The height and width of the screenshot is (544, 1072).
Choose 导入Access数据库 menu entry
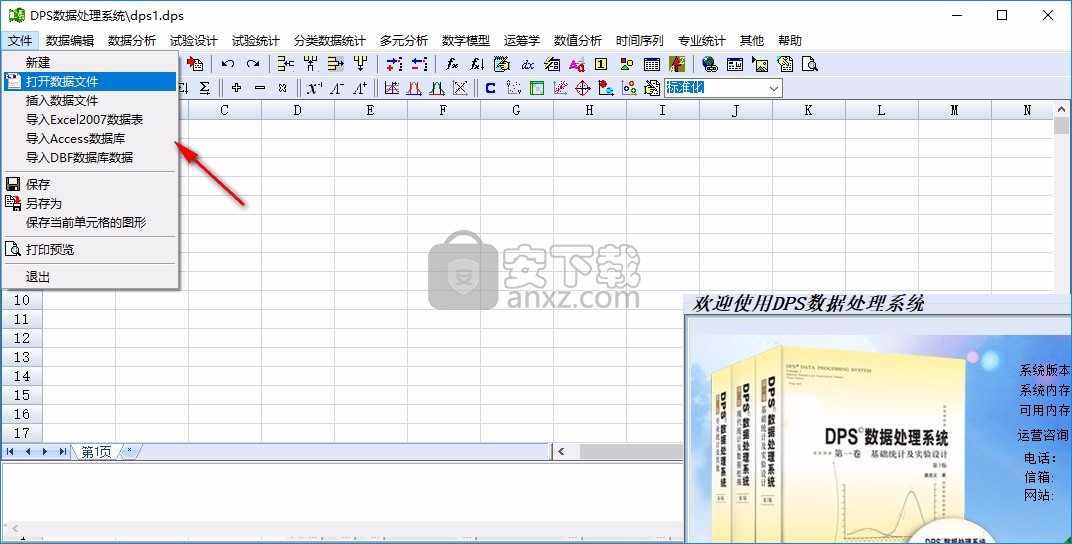click(90, 139)
